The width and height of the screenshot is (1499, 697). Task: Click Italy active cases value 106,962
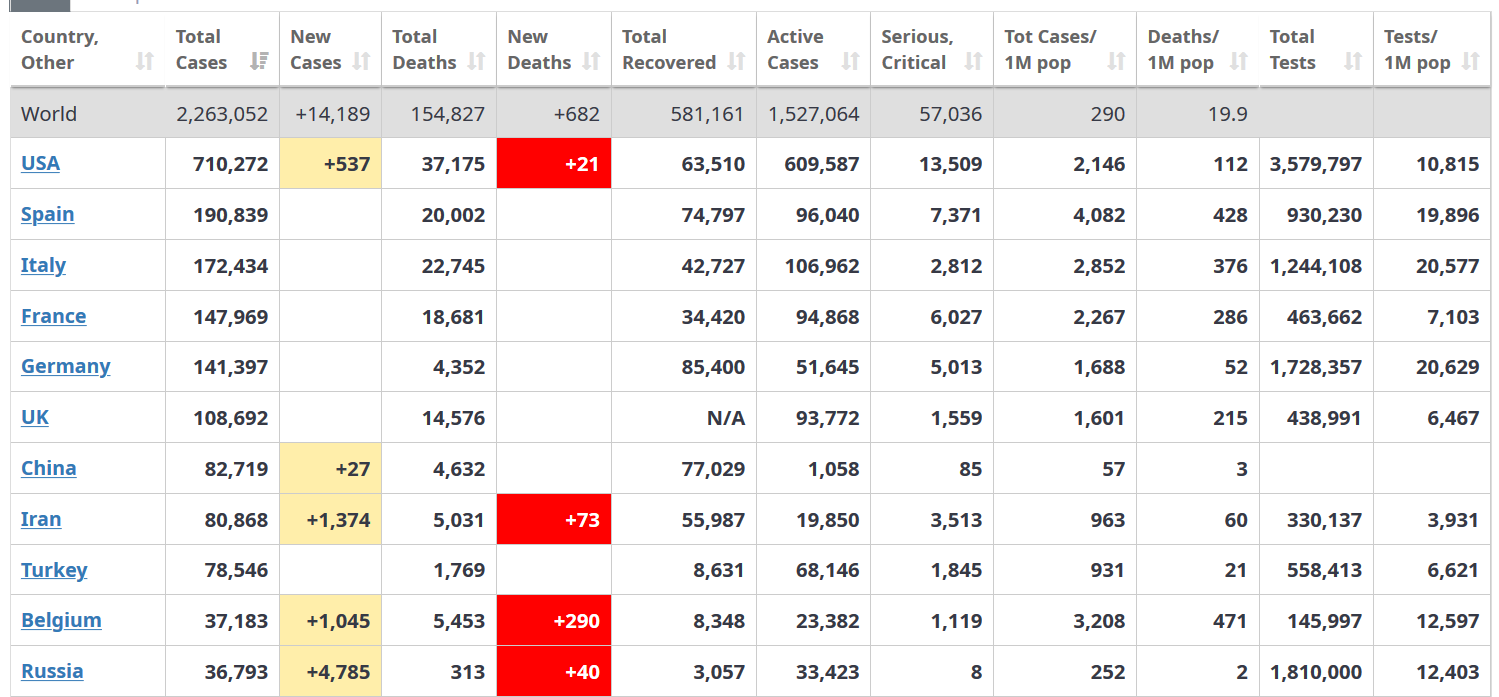(823, 266)
